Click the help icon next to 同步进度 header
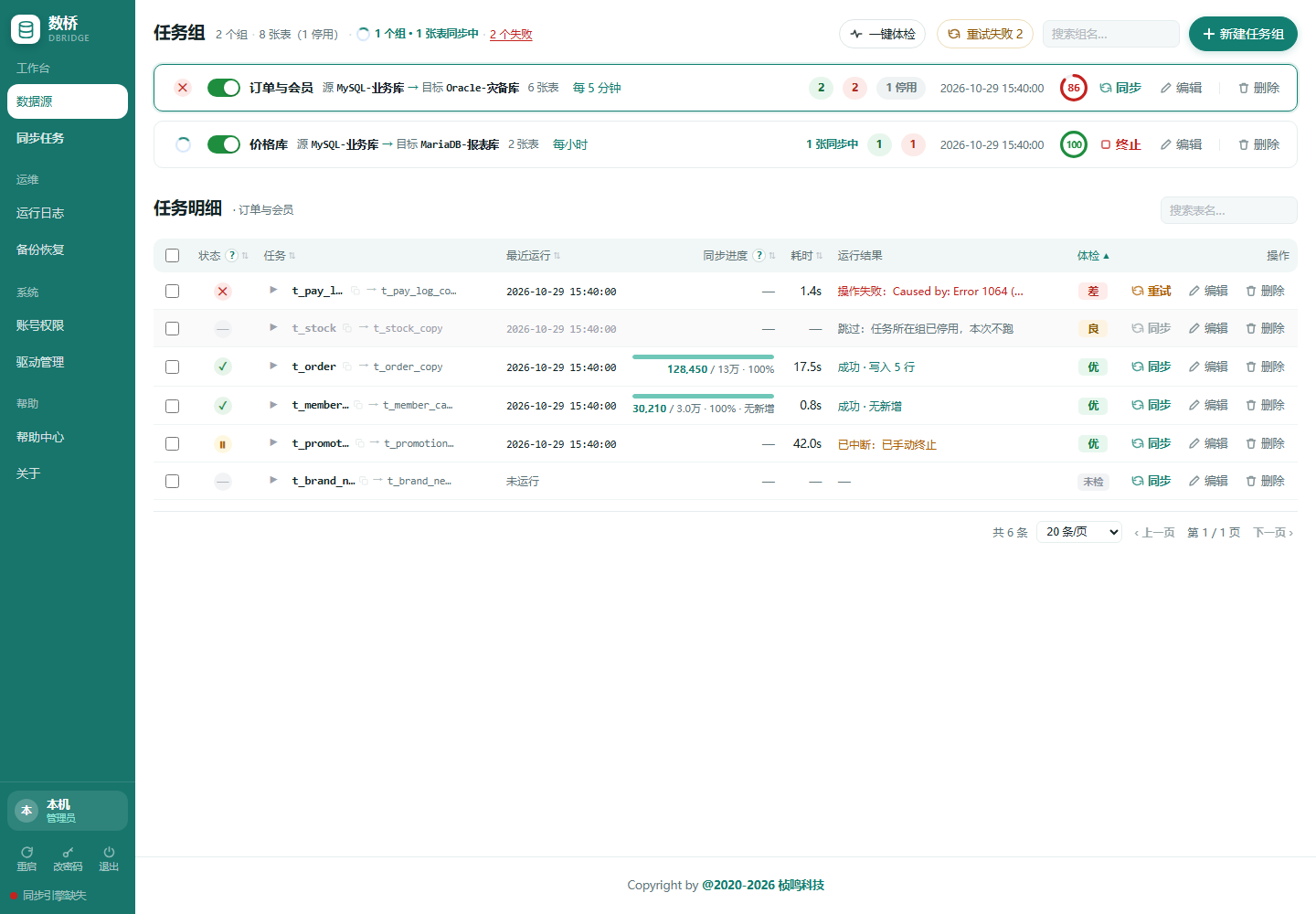This screenshot has height=914, width=1316. point(759,256)
